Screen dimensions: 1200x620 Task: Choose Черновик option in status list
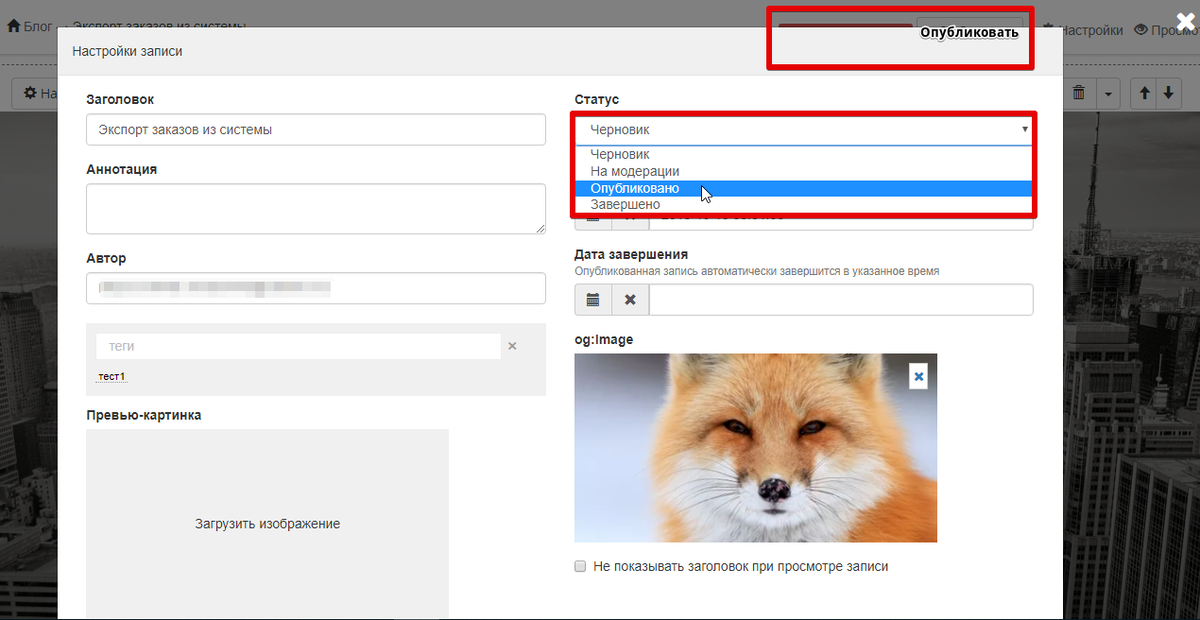[804, 154]
